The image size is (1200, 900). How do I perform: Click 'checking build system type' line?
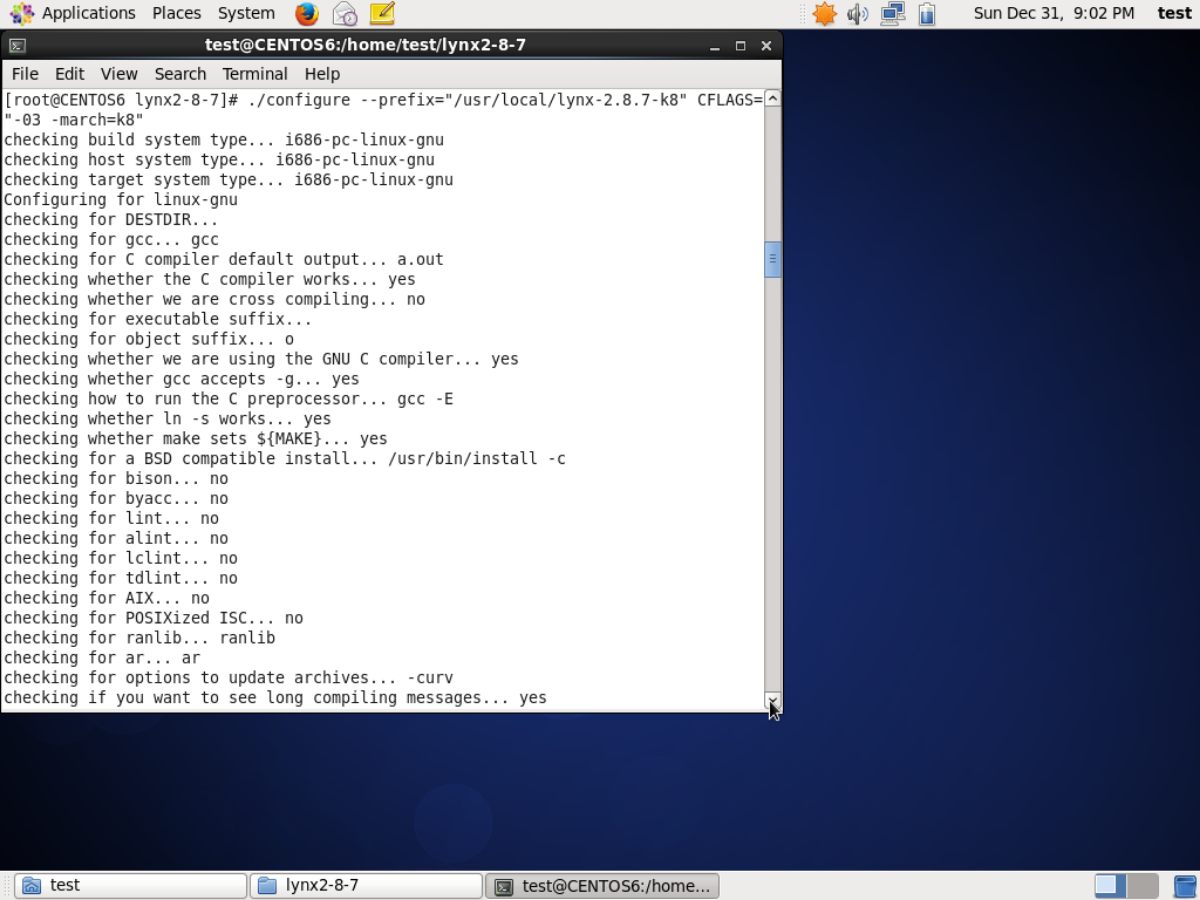[x=224, y=140]
